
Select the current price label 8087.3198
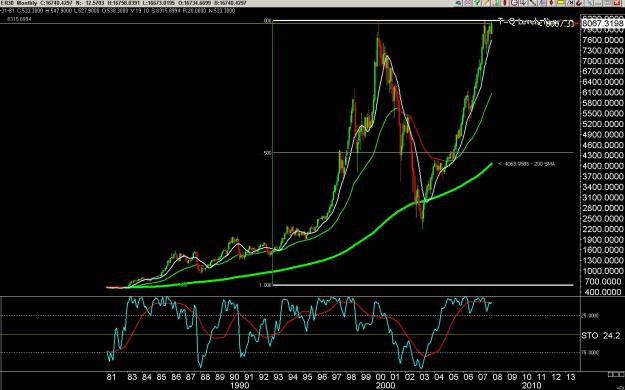click(x=602, y=23)
